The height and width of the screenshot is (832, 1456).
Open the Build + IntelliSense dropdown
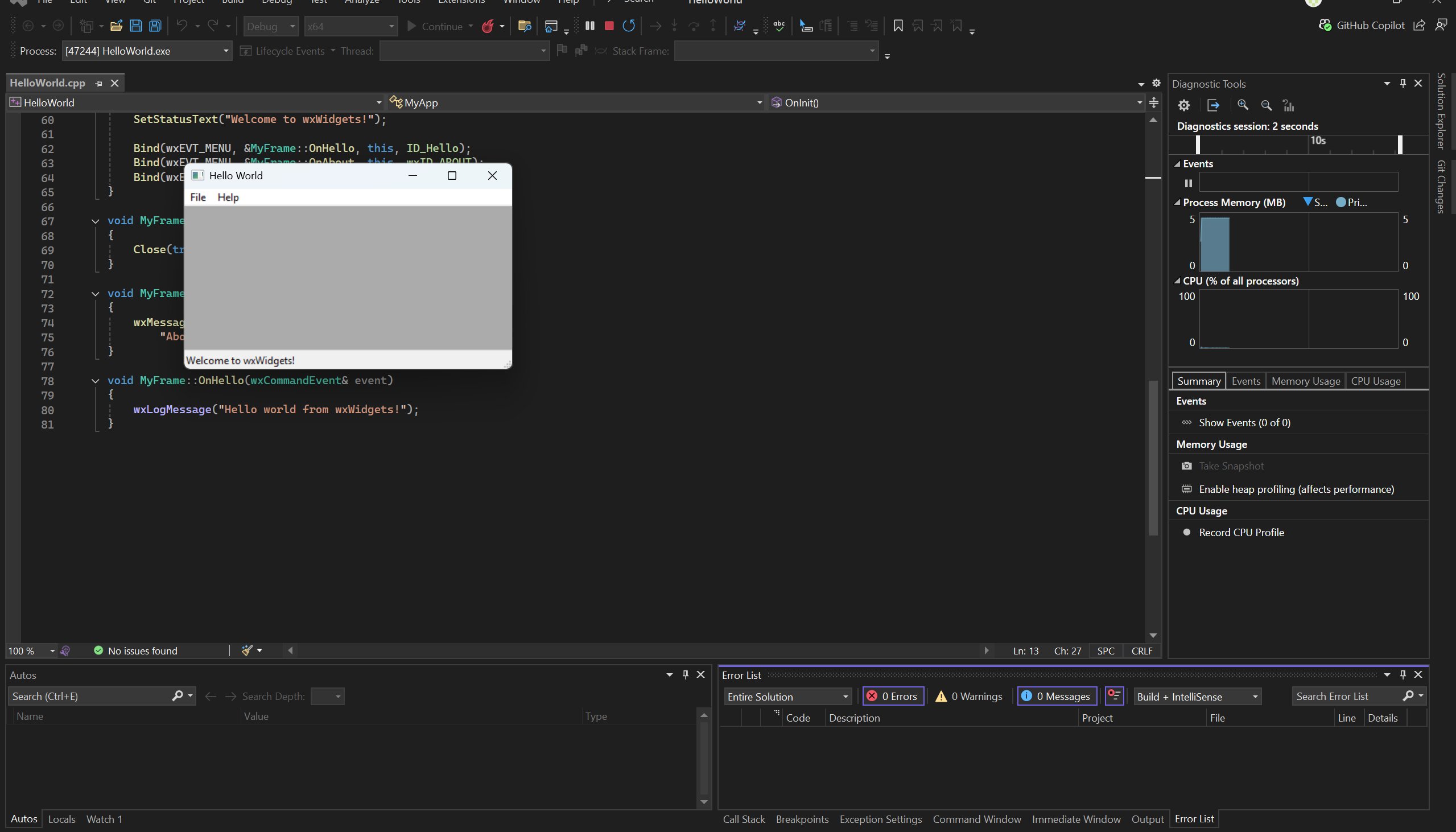[x=1197, y=696]
